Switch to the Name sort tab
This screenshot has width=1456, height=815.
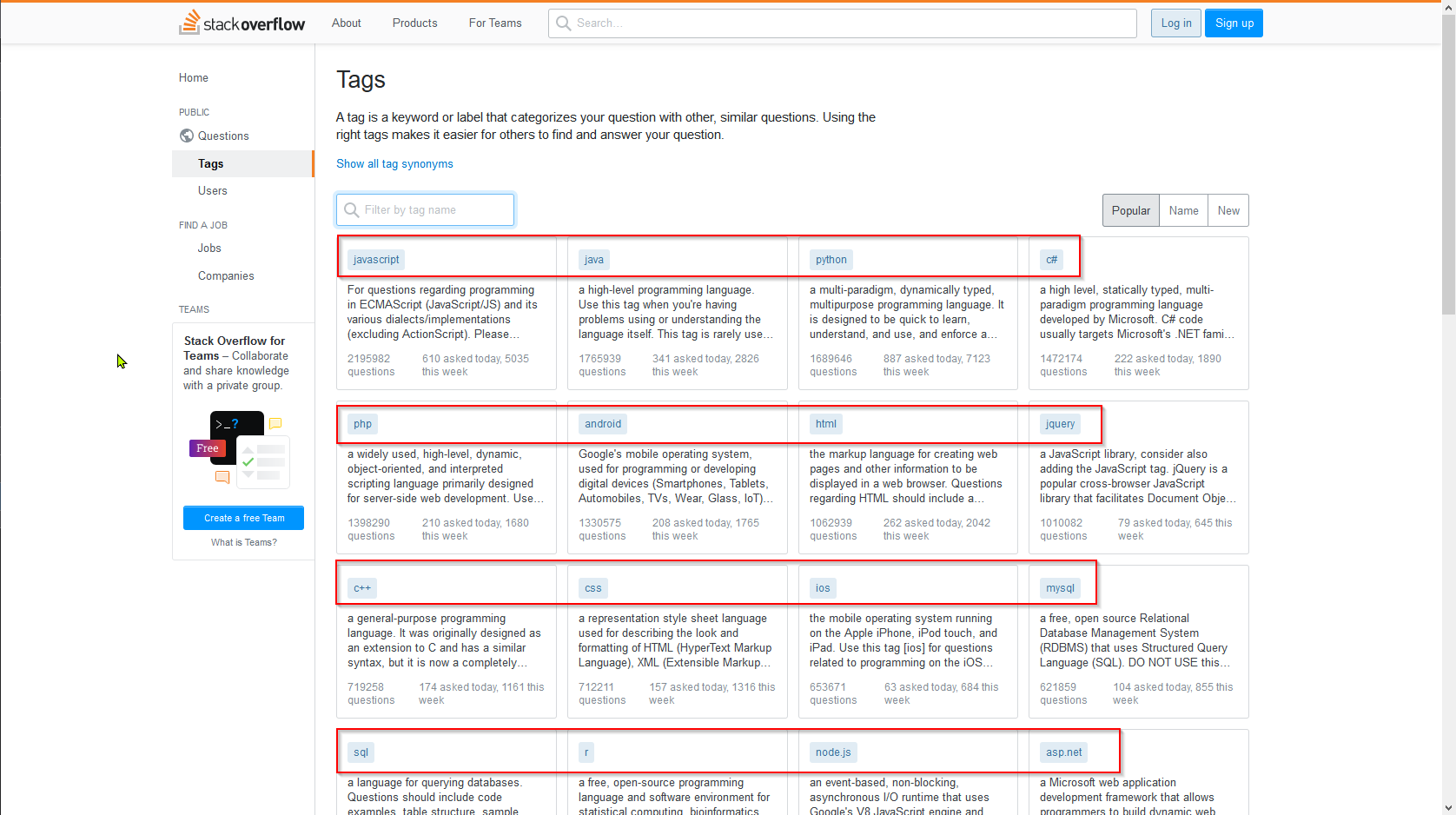[x=1183, y=210]
